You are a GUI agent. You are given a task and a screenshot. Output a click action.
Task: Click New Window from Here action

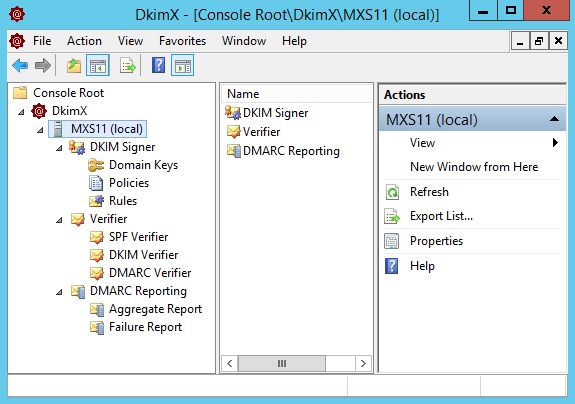click(x=474, y=167)
